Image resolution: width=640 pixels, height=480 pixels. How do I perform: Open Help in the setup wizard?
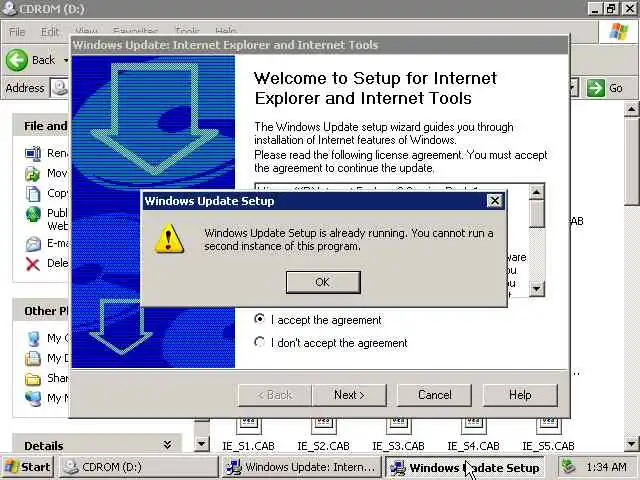520,395
